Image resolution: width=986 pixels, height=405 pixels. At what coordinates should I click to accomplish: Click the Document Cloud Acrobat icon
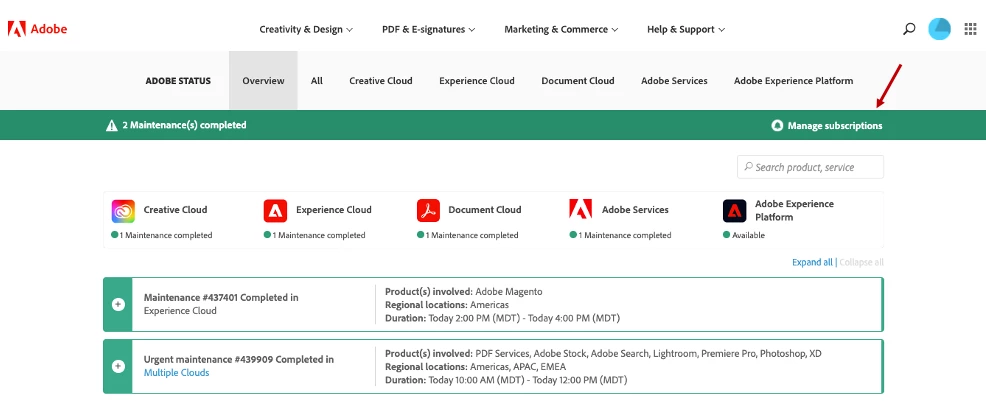coord(428,211)
